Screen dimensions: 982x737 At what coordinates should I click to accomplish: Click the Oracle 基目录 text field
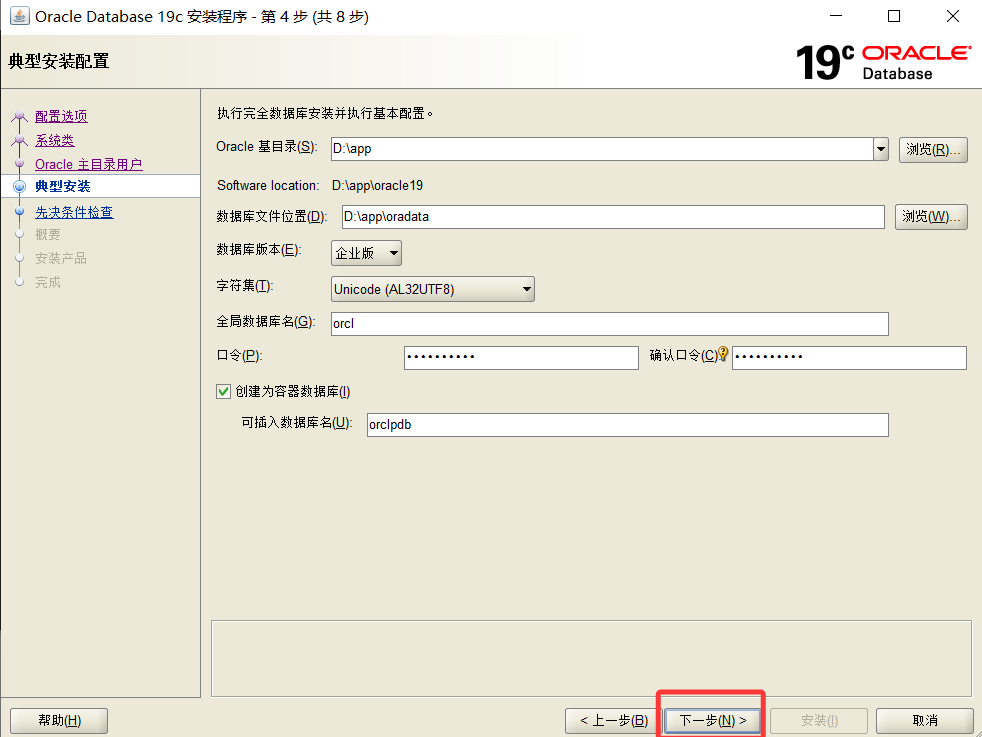(601, 149)
